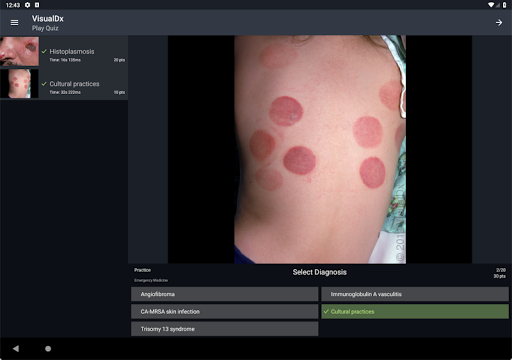Click the 10 pts score for Cultural practices
Viewport: 512px width, 360px height.
click(x=119, y=92)
